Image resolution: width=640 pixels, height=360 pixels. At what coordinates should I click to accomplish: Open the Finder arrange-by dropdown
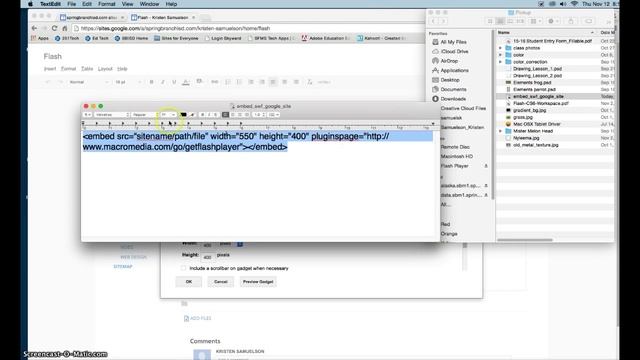tap(536, 21)
